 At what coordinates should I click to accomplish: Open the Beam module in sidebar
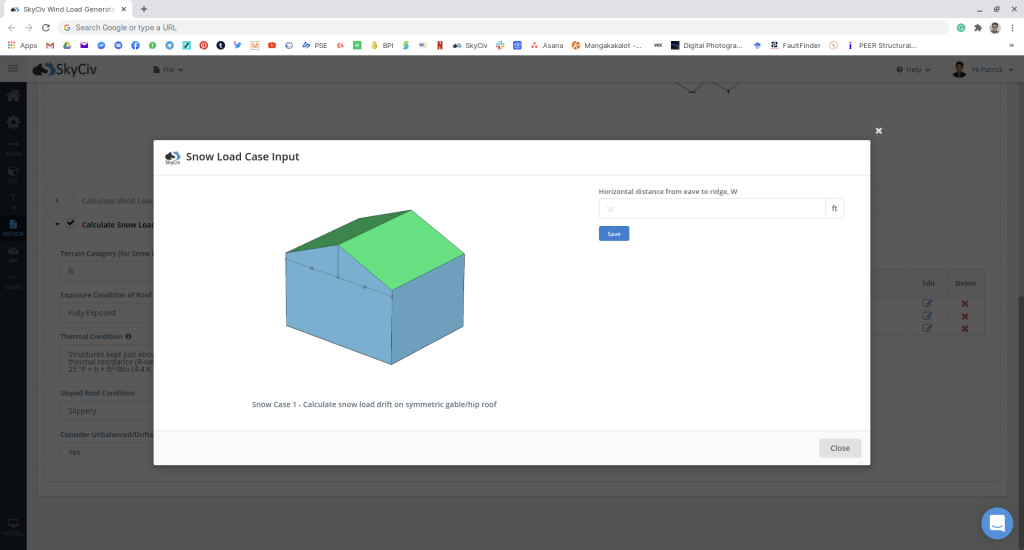(x=13, y=148)
